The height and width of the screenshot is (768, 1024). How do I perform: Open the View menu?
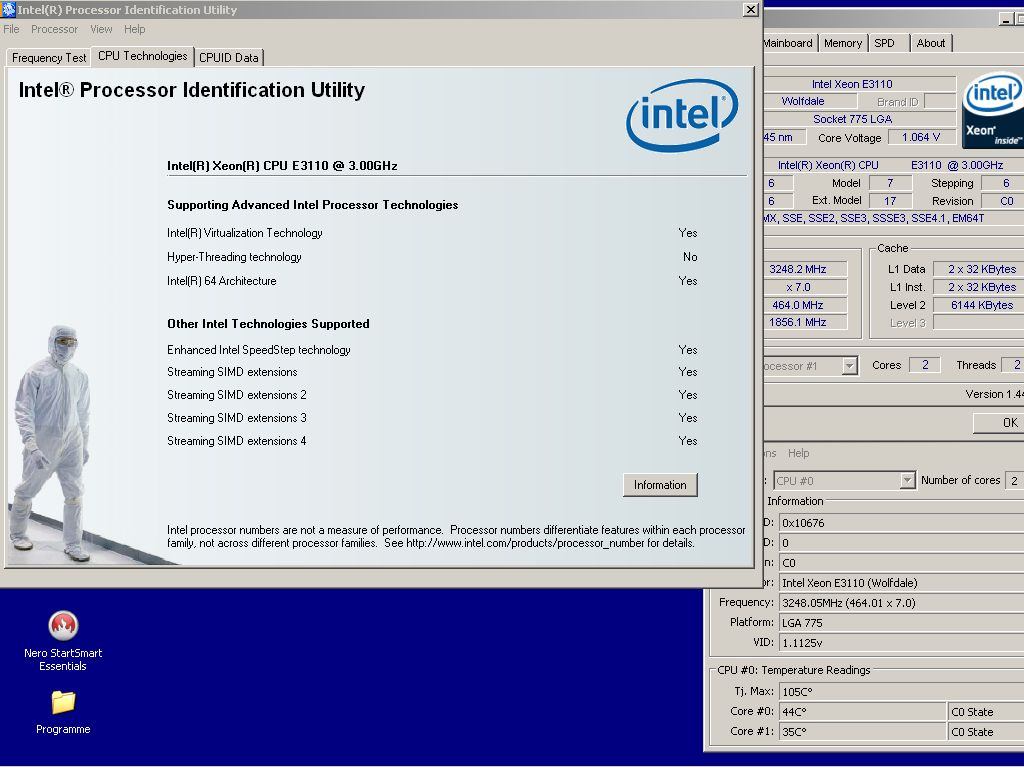point(101,29)
